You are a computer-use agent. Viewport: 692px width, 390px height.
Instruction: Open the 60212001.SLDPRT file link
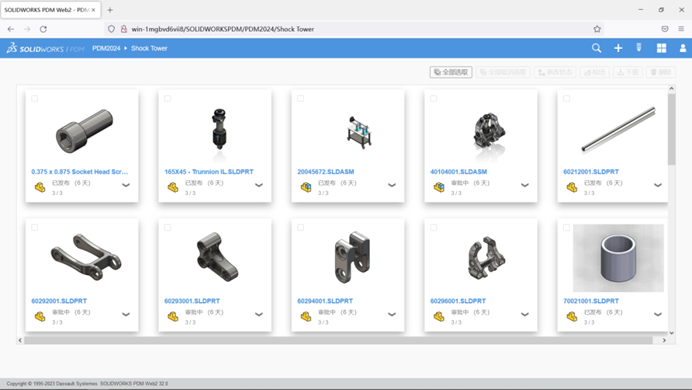[591, 172]
